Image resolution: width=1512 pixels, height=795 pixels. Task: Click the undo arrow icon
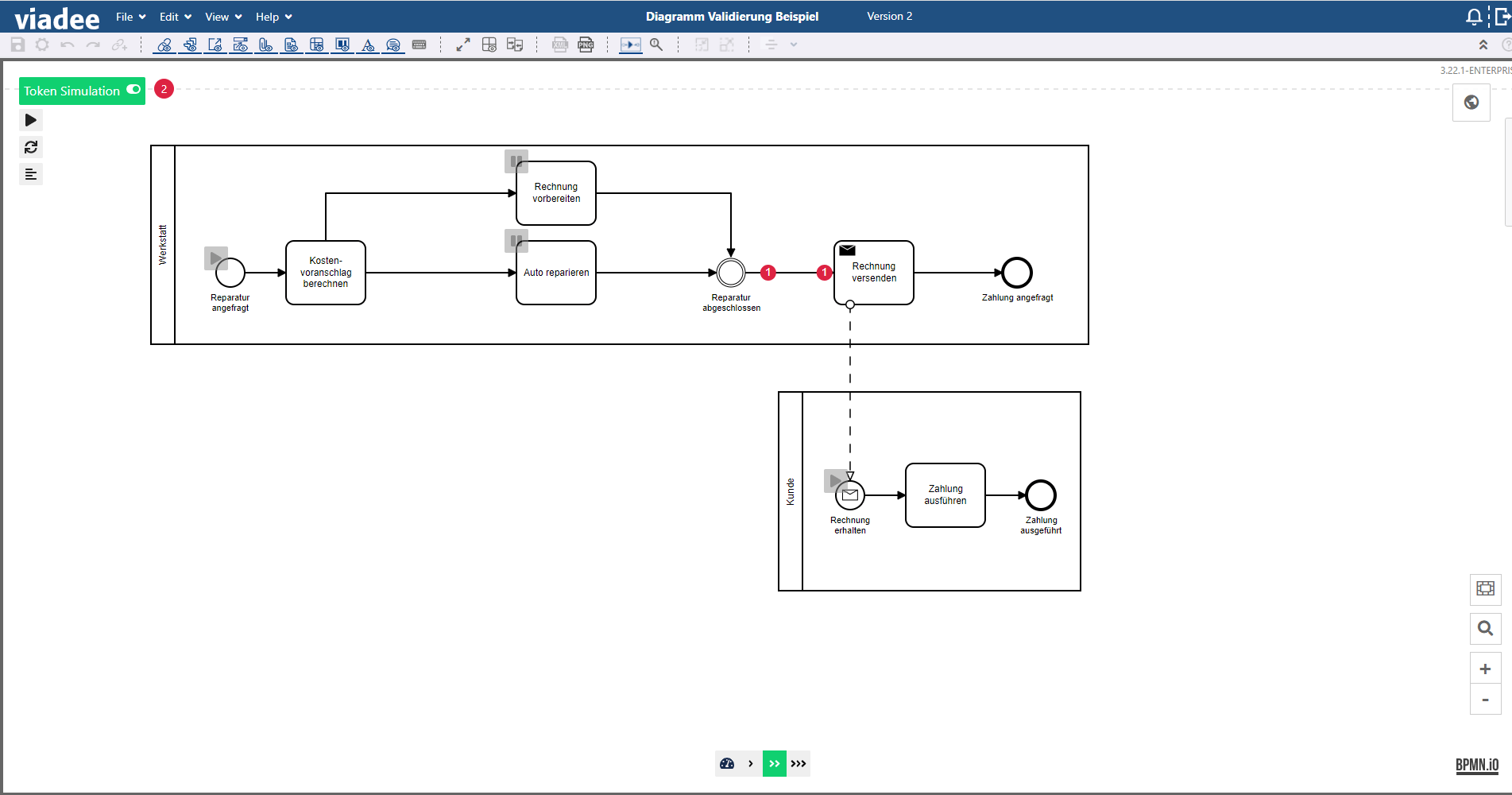tap(68, 45)
